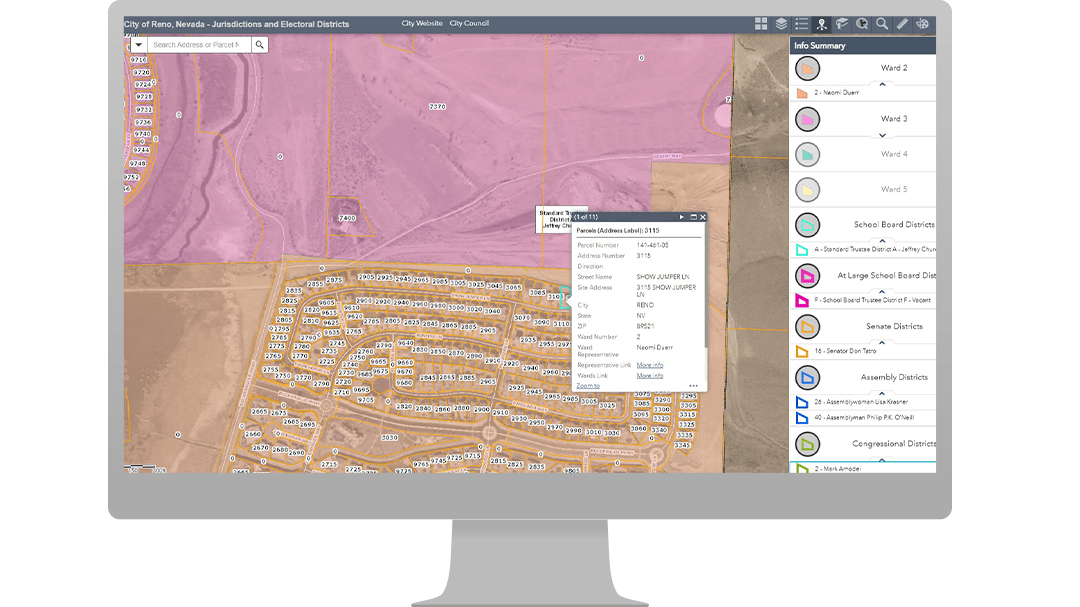Open the Layer List stacked-layers icon

781,24
